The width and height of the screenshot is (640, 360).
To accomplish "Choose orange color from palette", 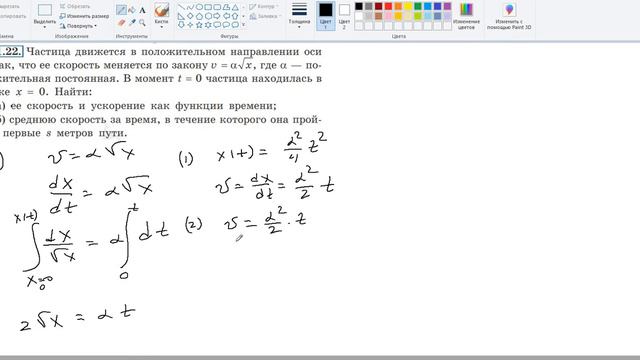I will coord(398,6).
